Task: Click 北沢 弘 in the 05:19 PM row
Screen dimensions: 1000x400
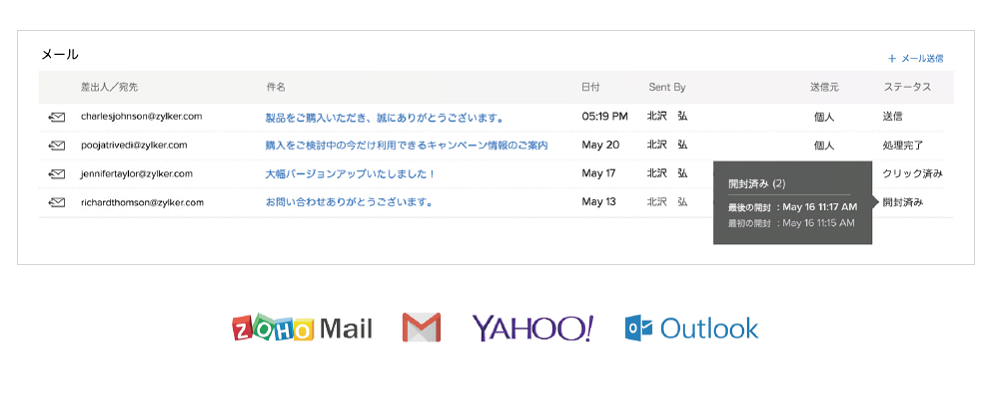Action: coord(667,117)
